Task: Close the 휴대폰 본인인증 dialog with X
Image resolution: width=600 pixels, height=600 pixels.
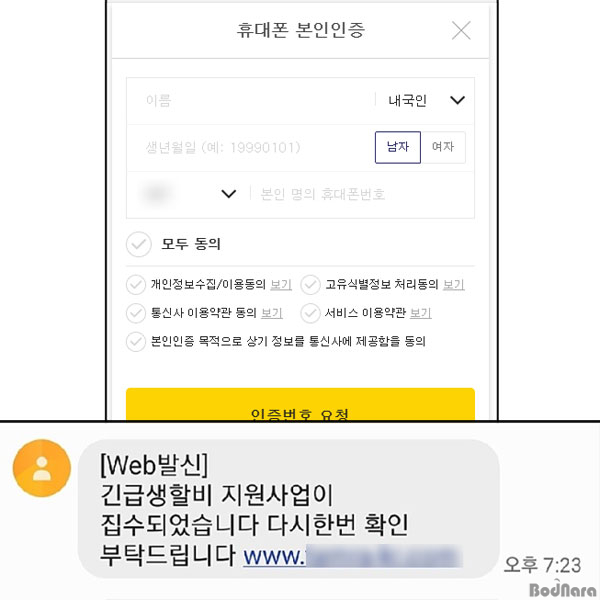Action: [461, 31]
